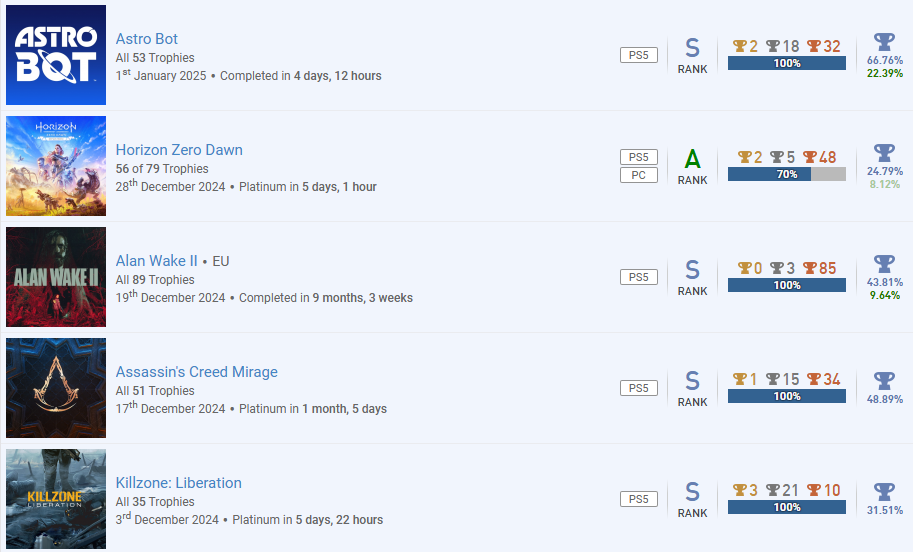This screenshot has height=552, width=913.
Task: Click 'Platinum in 5 days, 1 hour' text
Action: click(x=307, y=187)
